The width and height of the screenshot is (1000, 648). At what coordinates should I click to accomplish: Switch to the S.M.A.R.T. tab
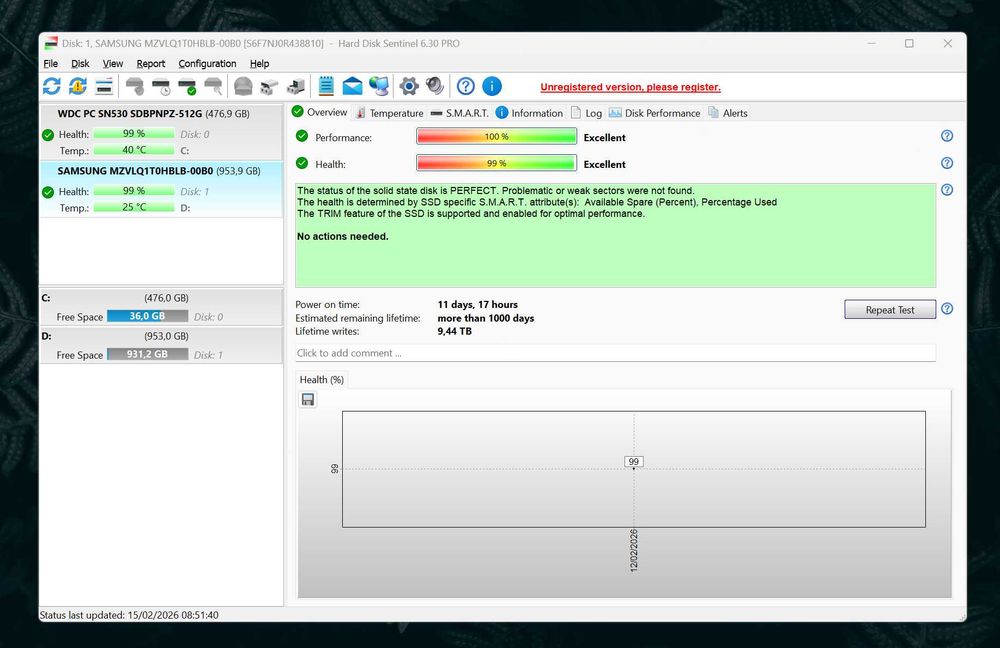coord(459,113)
